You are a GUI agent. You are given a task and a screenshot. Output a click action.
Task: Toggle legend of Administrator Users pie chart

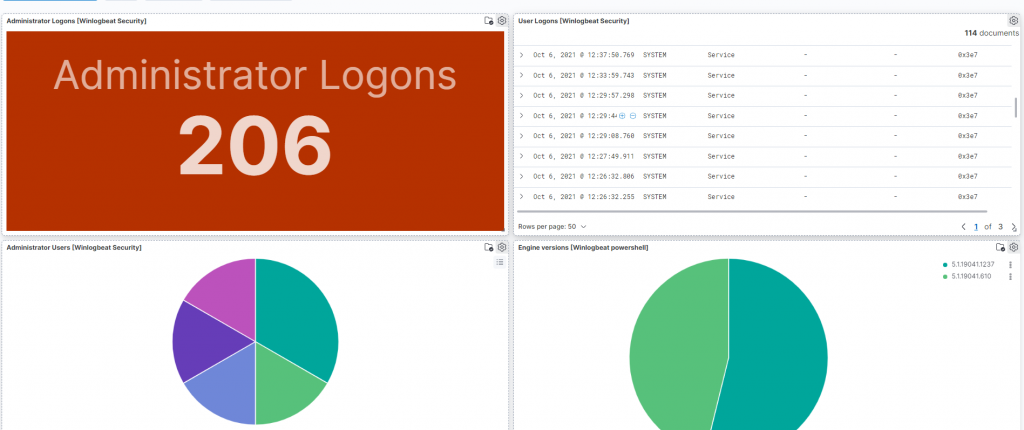point(500,263)
